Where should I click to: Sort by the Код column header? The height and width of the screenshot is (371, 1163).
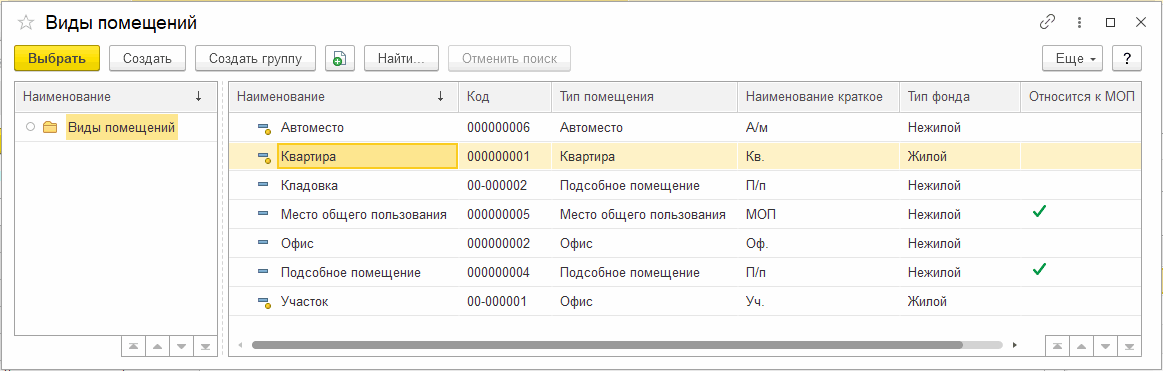[504, 96]
